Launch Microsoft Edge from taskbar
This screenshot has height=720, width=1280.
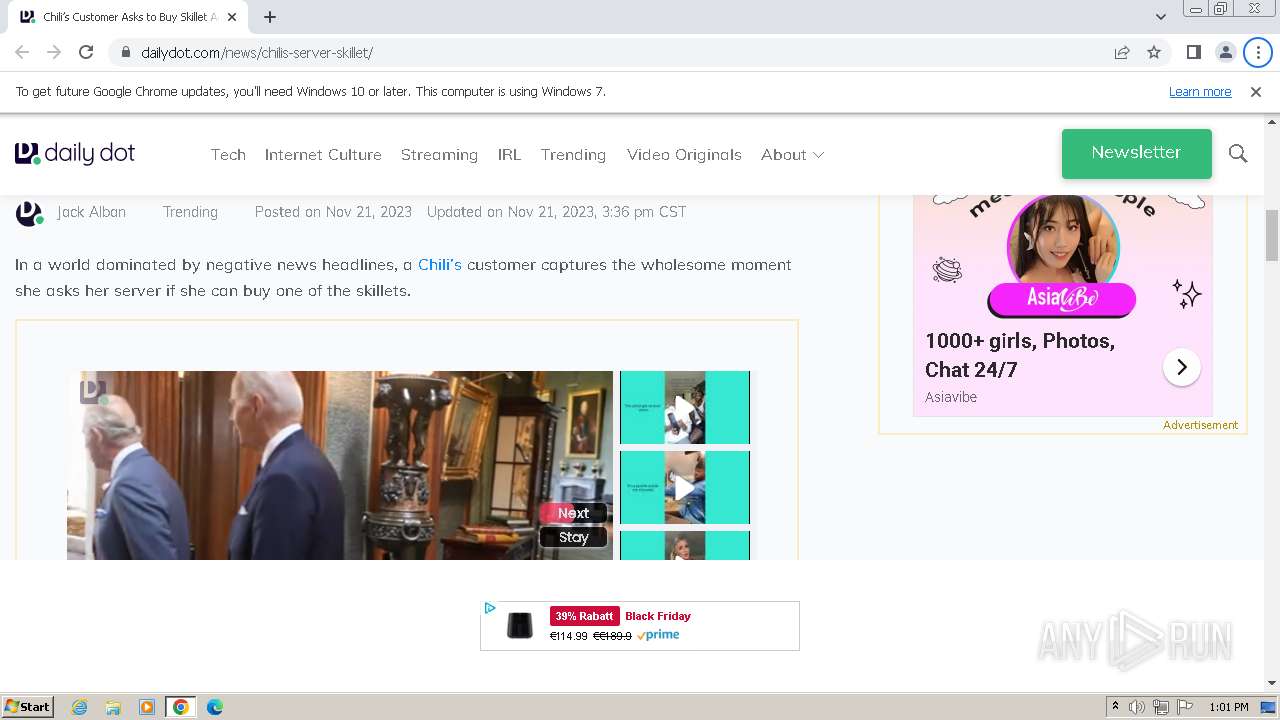pyautogui.click(x=214, y=707)
